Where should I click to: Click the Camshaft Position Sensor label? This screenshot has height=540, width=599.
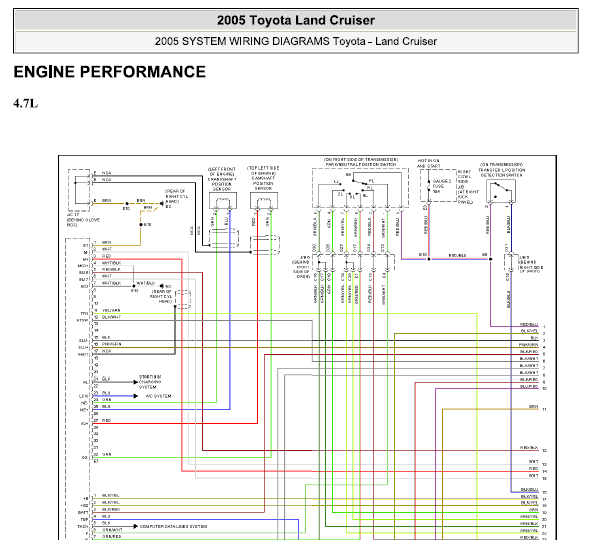click(x=263, y=178)
